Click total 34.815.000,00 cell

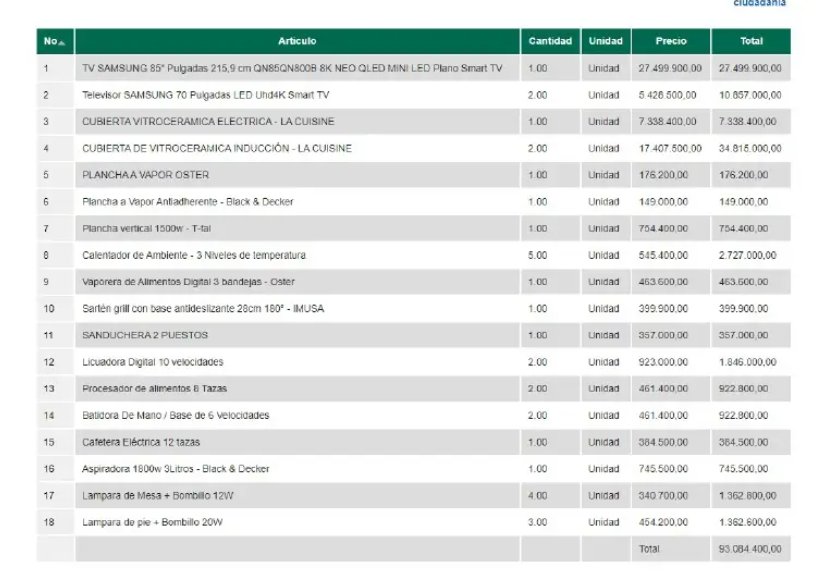pyautogui.click(x=750, y=148)
